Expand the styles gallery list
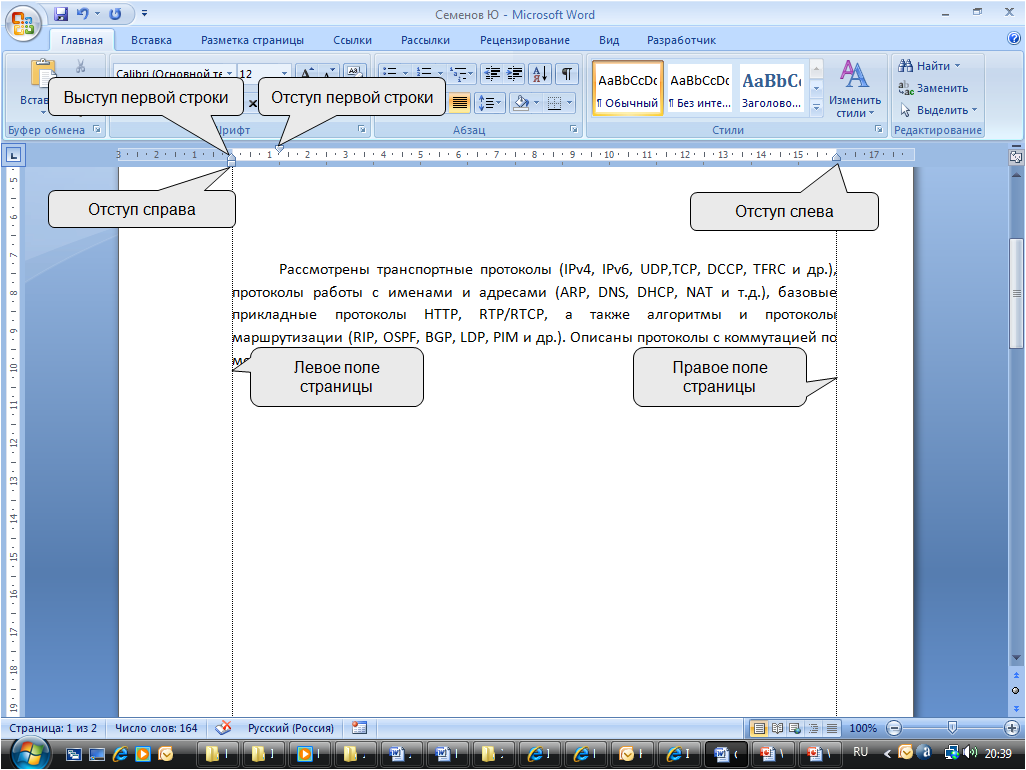Screen dimensions: 1026x770 tap(816, 106)
